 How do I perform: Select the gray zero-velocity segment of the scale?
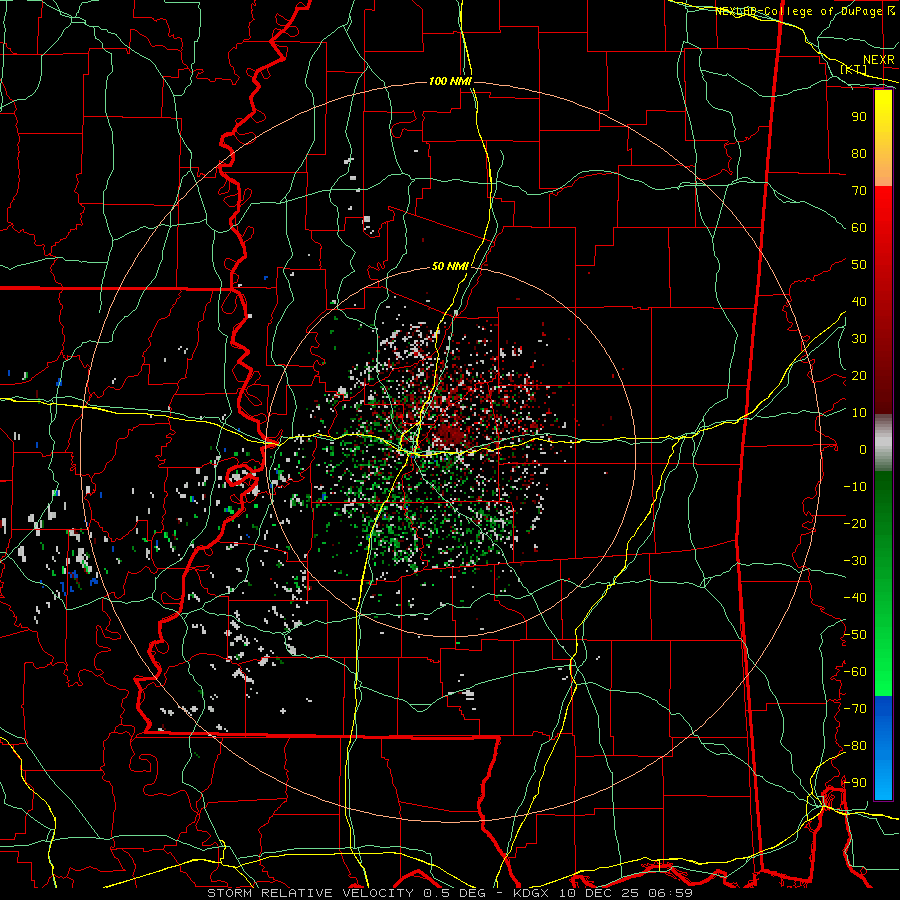coord(883,442)
